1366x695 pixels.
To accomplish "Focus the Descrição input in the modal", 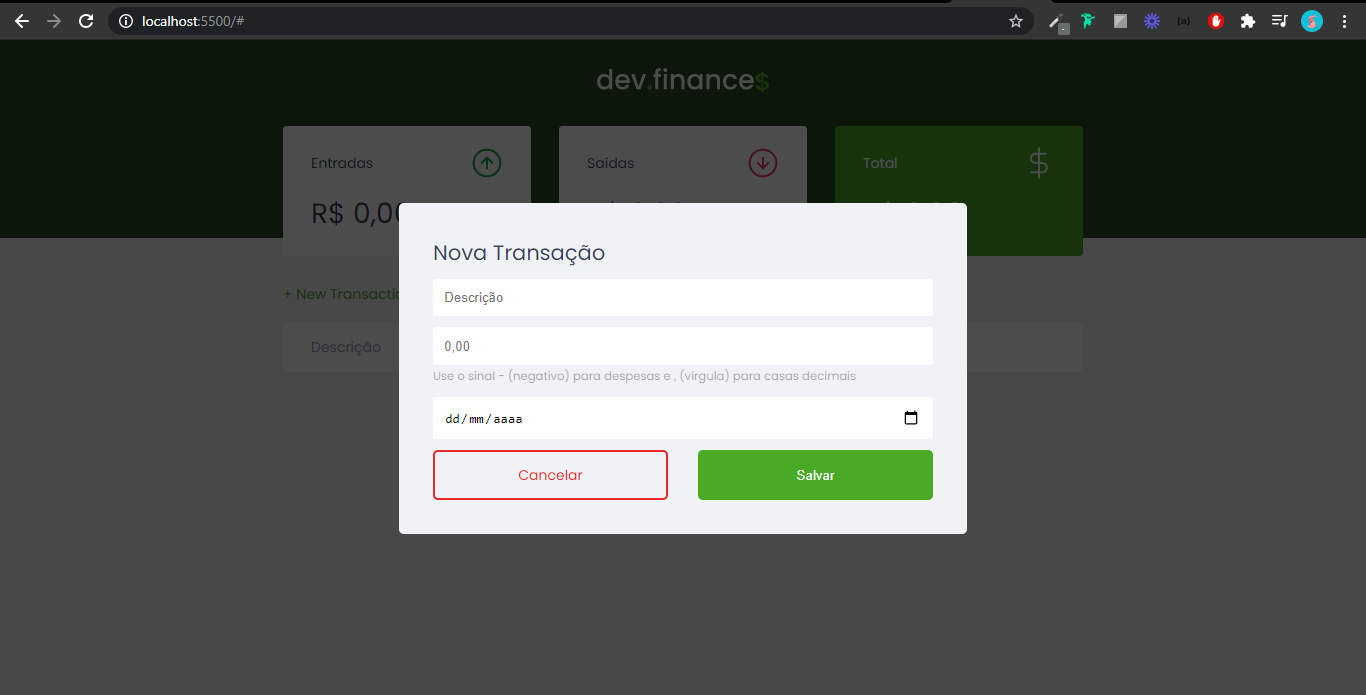I will coord(683,298).
